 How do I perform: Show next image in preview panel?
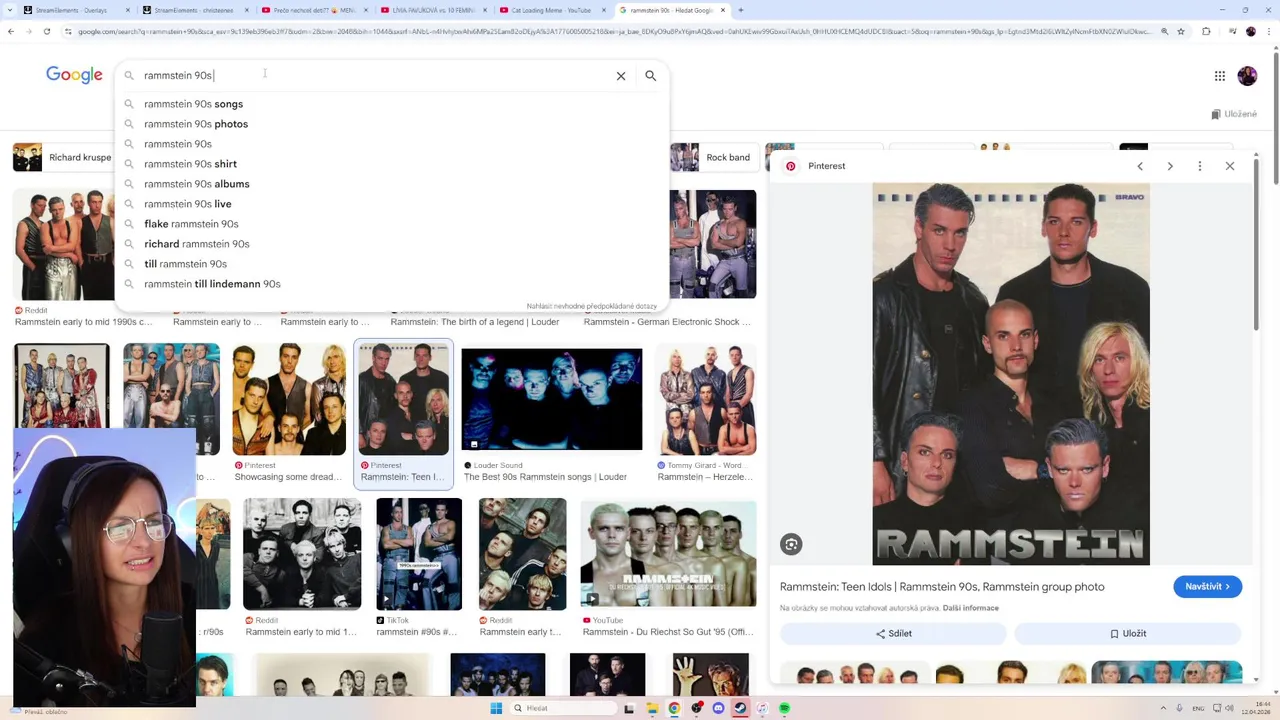(1170, 166)
